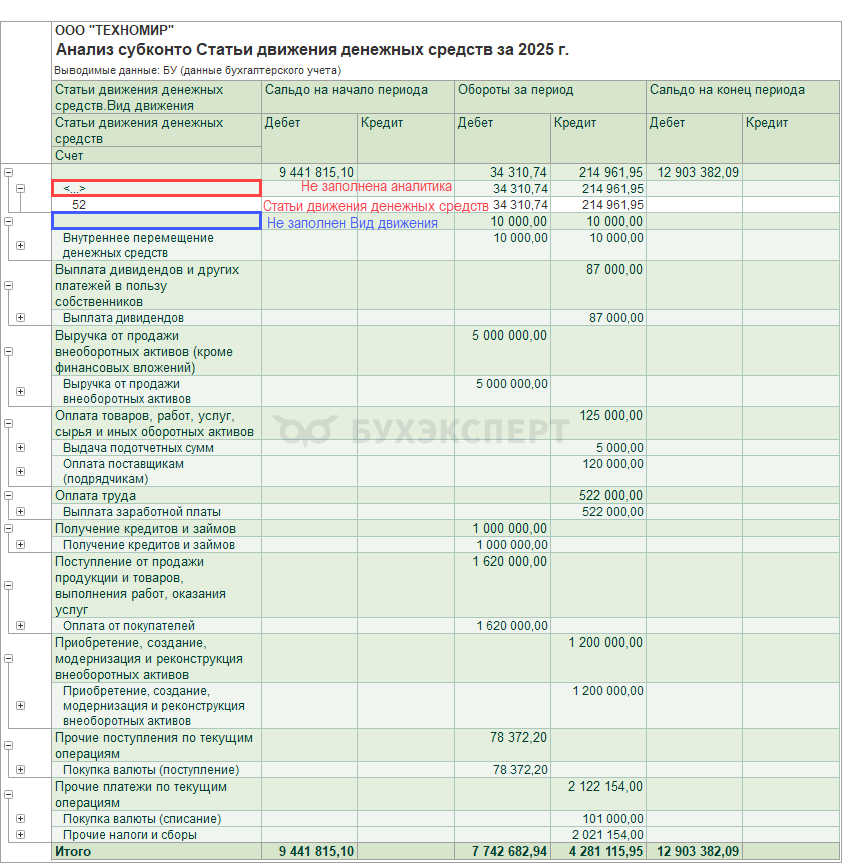Select the Оплата от покупателей label
The height and width of the screenshot is (863, 842).
129,625
